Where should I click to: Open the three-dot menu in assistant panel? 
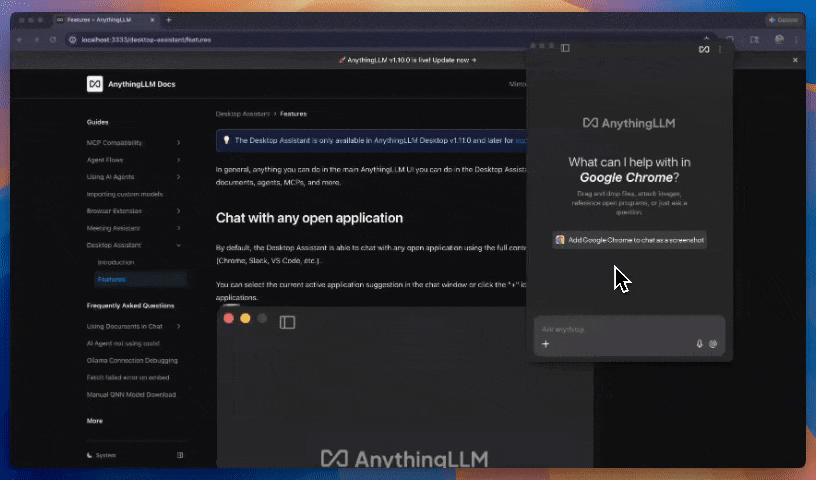(x=720, y=48)
